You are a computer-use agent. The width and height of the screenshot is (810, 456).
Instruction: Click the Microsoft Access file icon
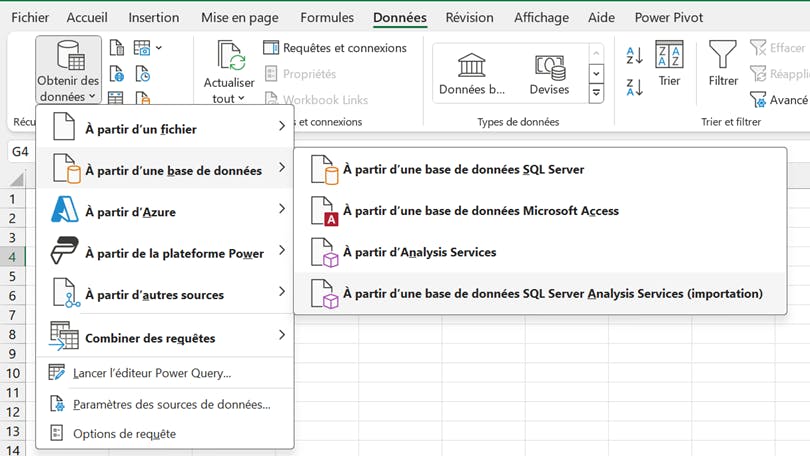[x=324, y=211]
